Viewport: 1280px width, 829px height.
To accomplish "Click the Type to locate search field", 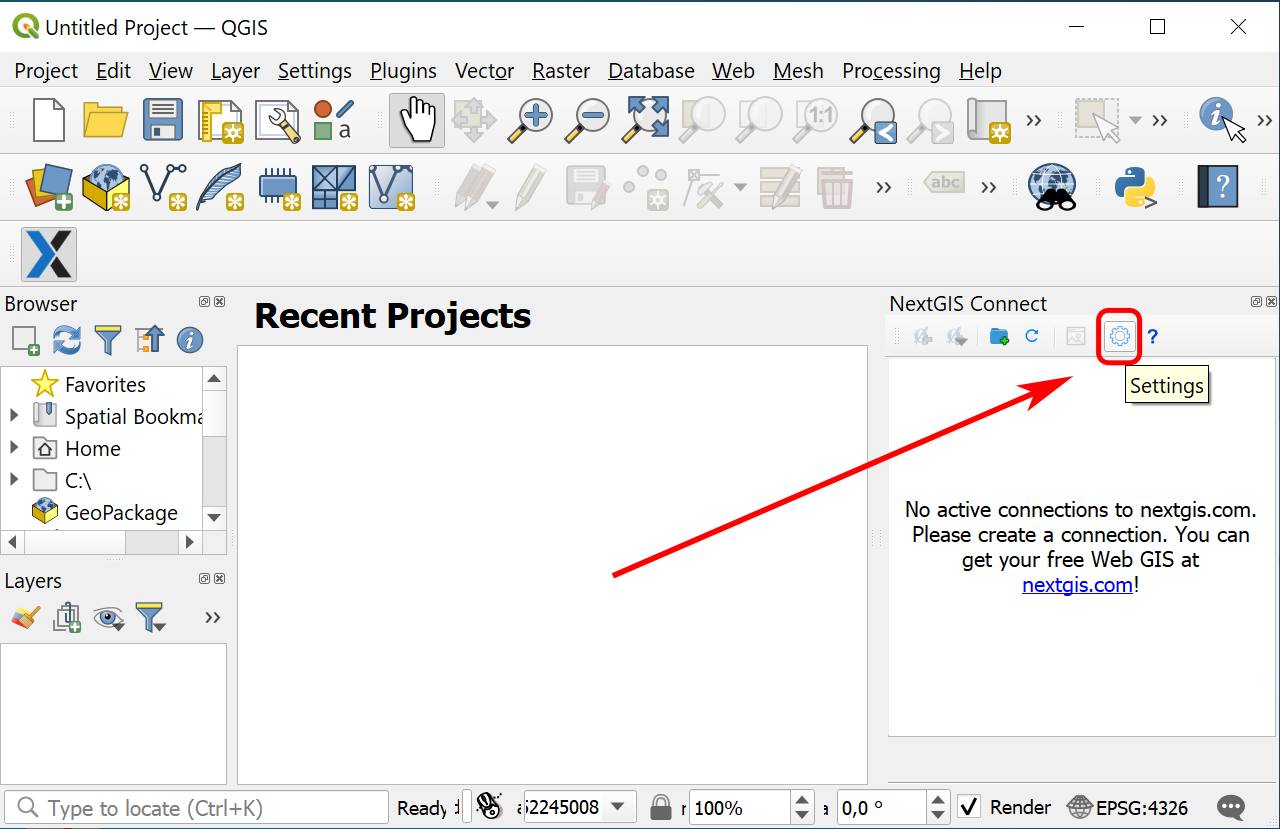I will (x=196, y=808).
